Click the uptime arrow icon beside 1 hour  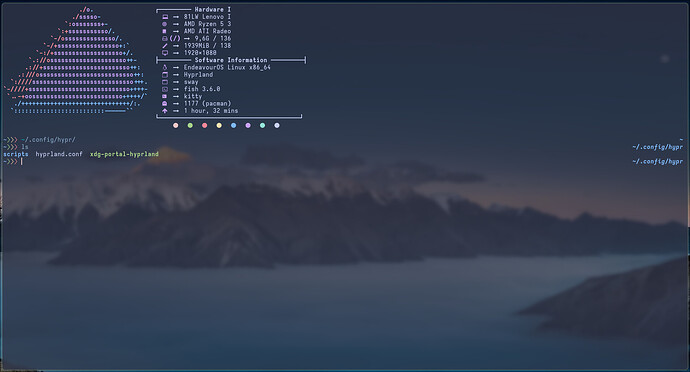(165, 110)
